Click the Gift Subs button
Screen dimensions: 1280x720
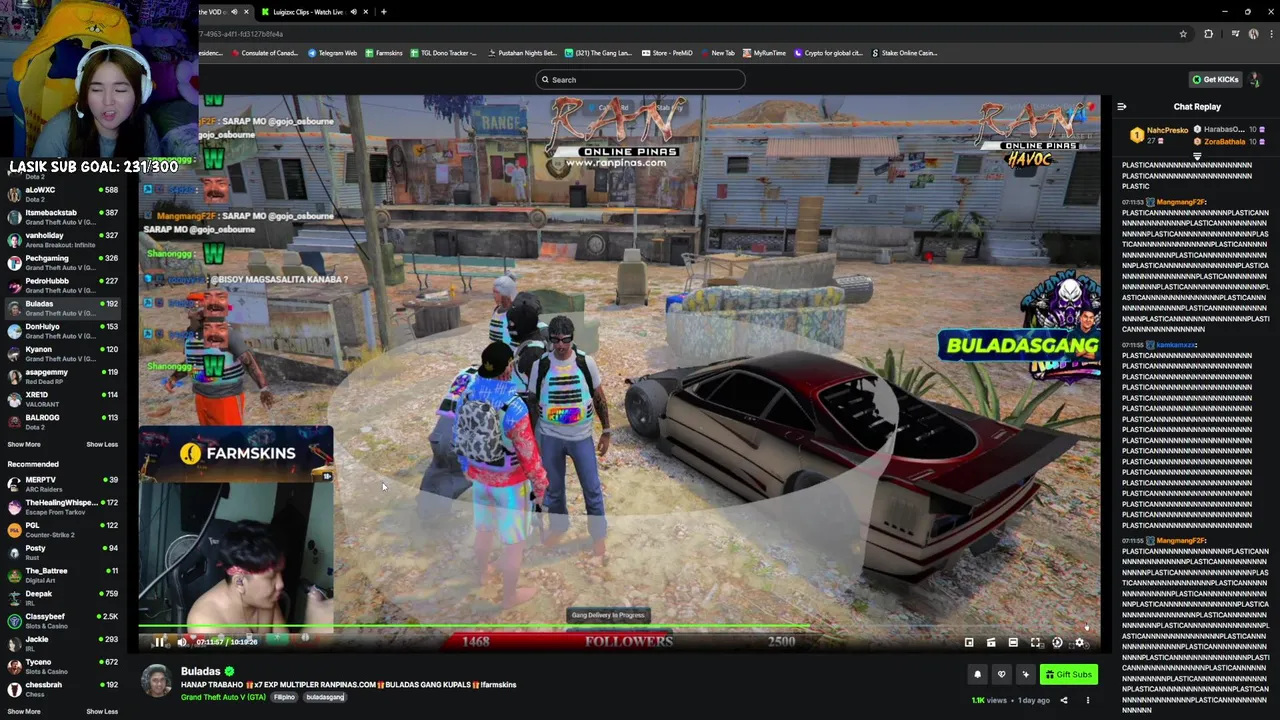pos(1068,674)
